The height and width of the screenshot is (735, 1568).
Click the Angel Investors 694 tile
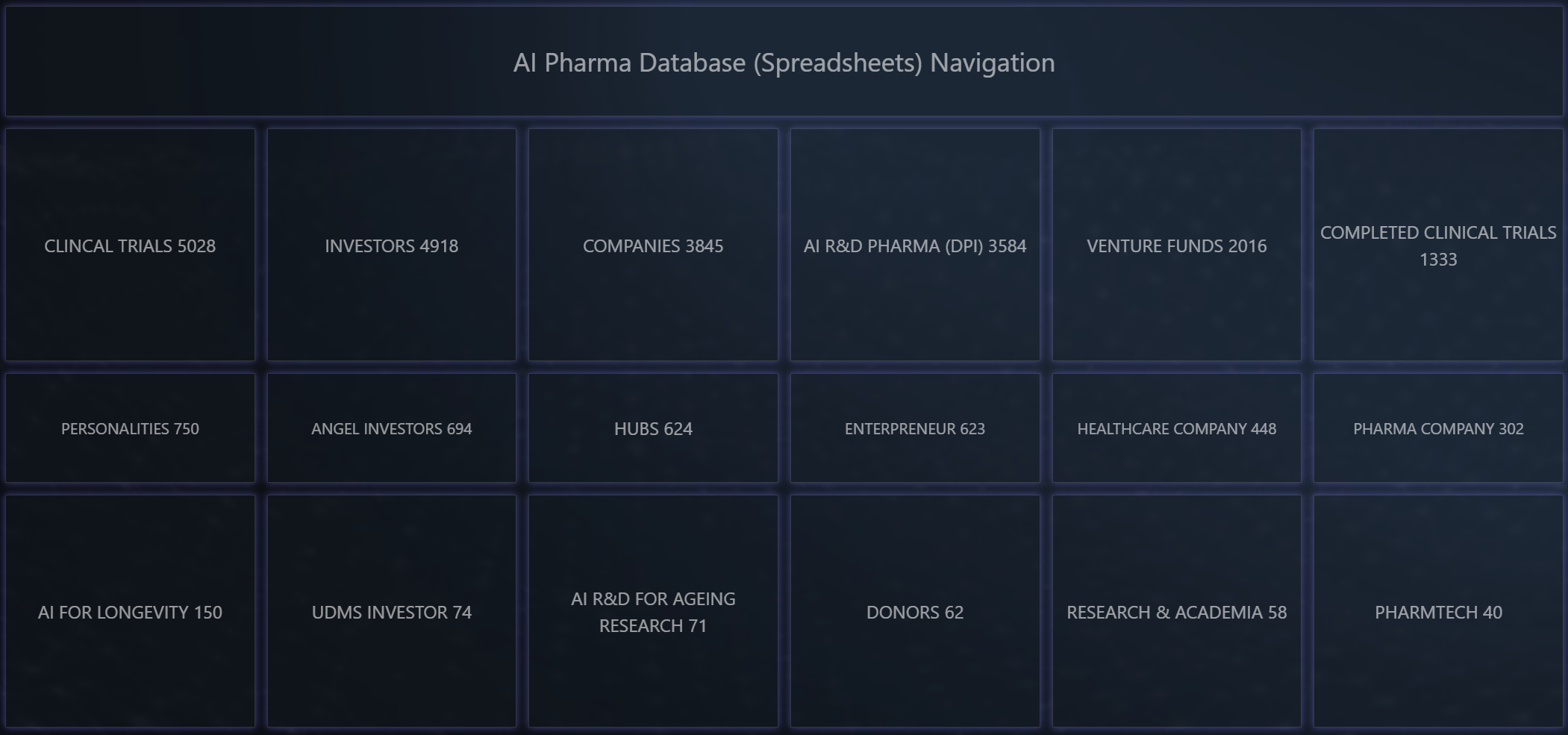(391, 428)
